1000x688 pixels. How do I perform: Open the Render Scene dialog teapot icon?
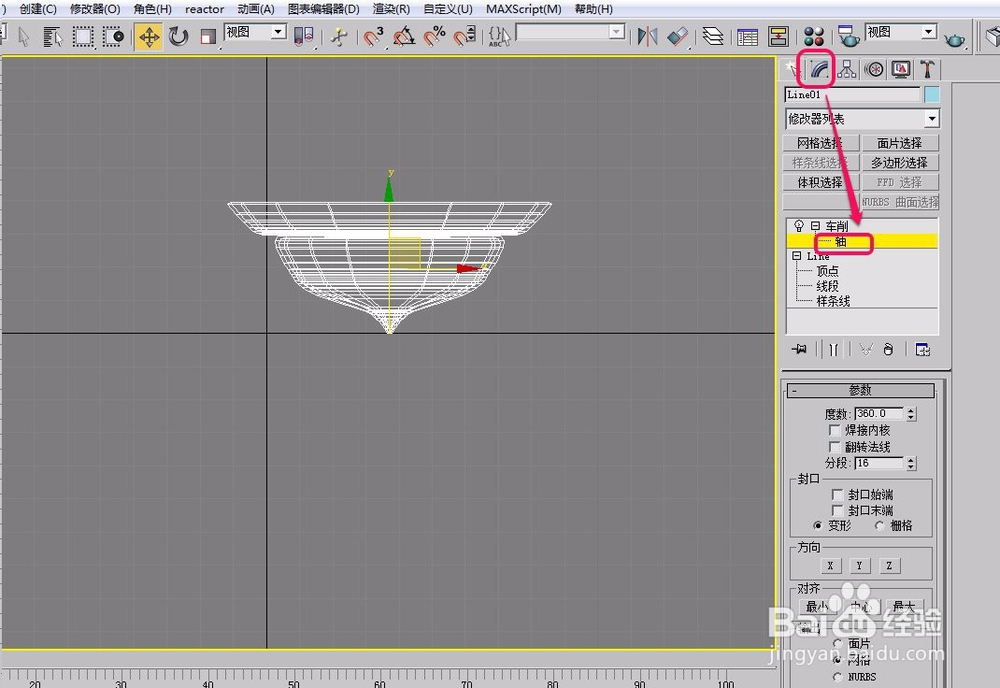pyautogui.click(x=848, y=37)
